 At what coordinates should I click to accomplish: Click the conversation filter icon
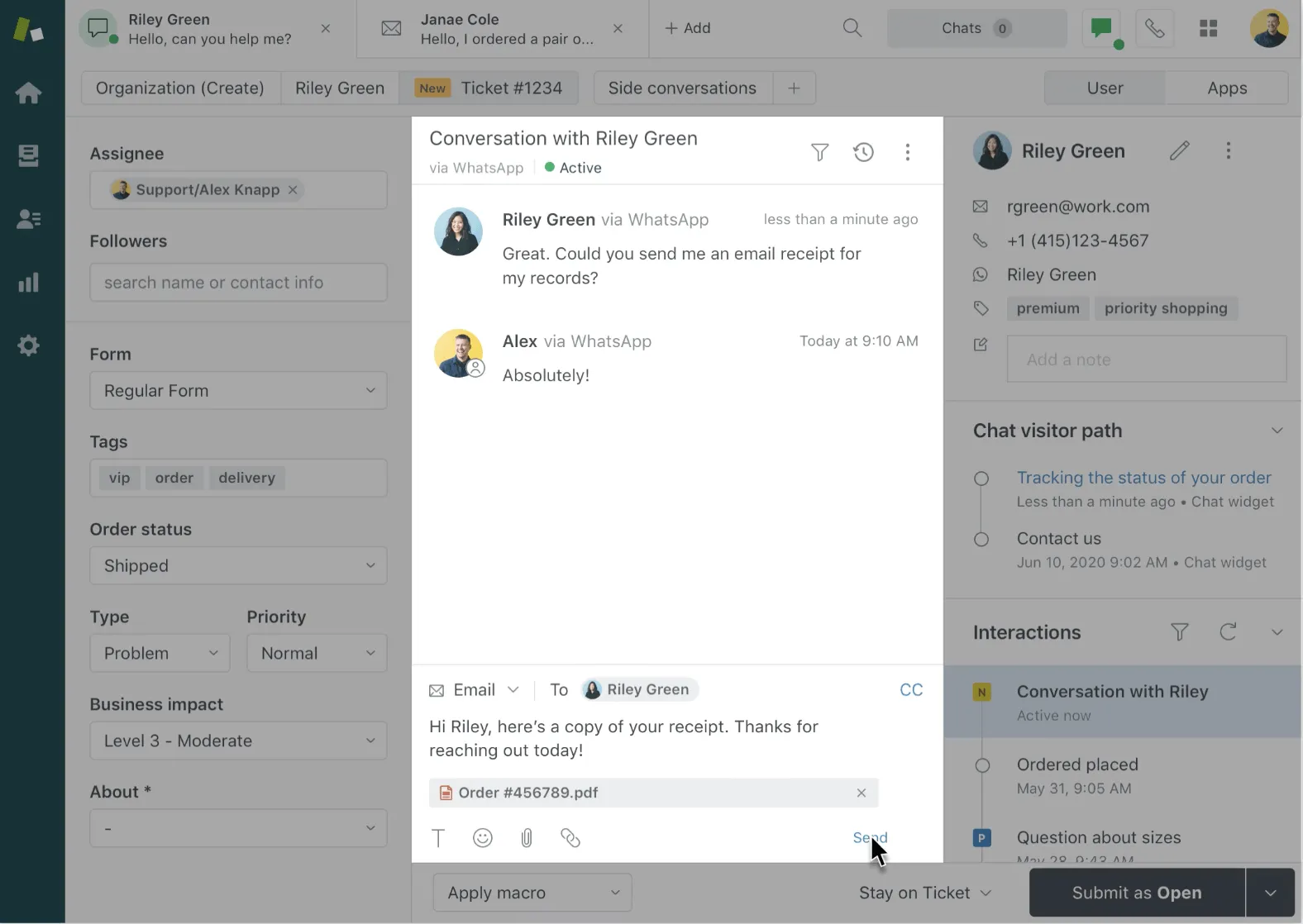[x=819, y=152]
